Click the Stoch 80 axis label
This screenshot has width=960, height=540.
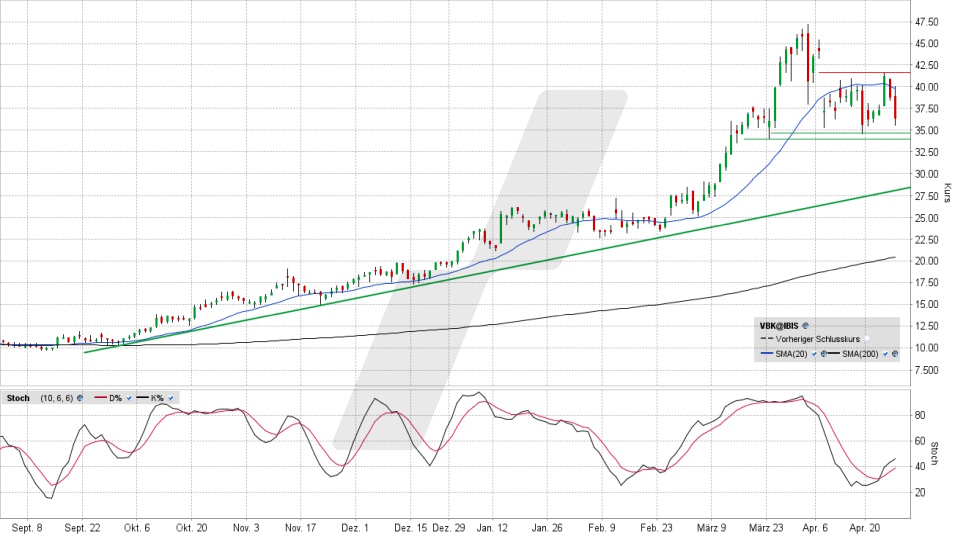[920, 415]
